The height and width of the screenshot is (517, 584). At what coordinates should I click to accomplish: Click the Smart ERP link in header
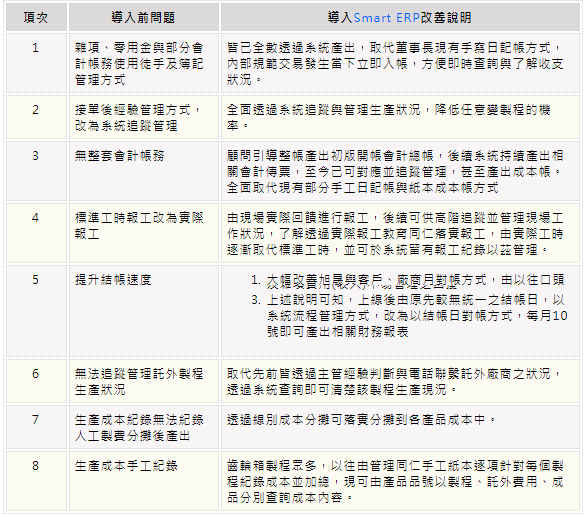click(x=387, y=18)
